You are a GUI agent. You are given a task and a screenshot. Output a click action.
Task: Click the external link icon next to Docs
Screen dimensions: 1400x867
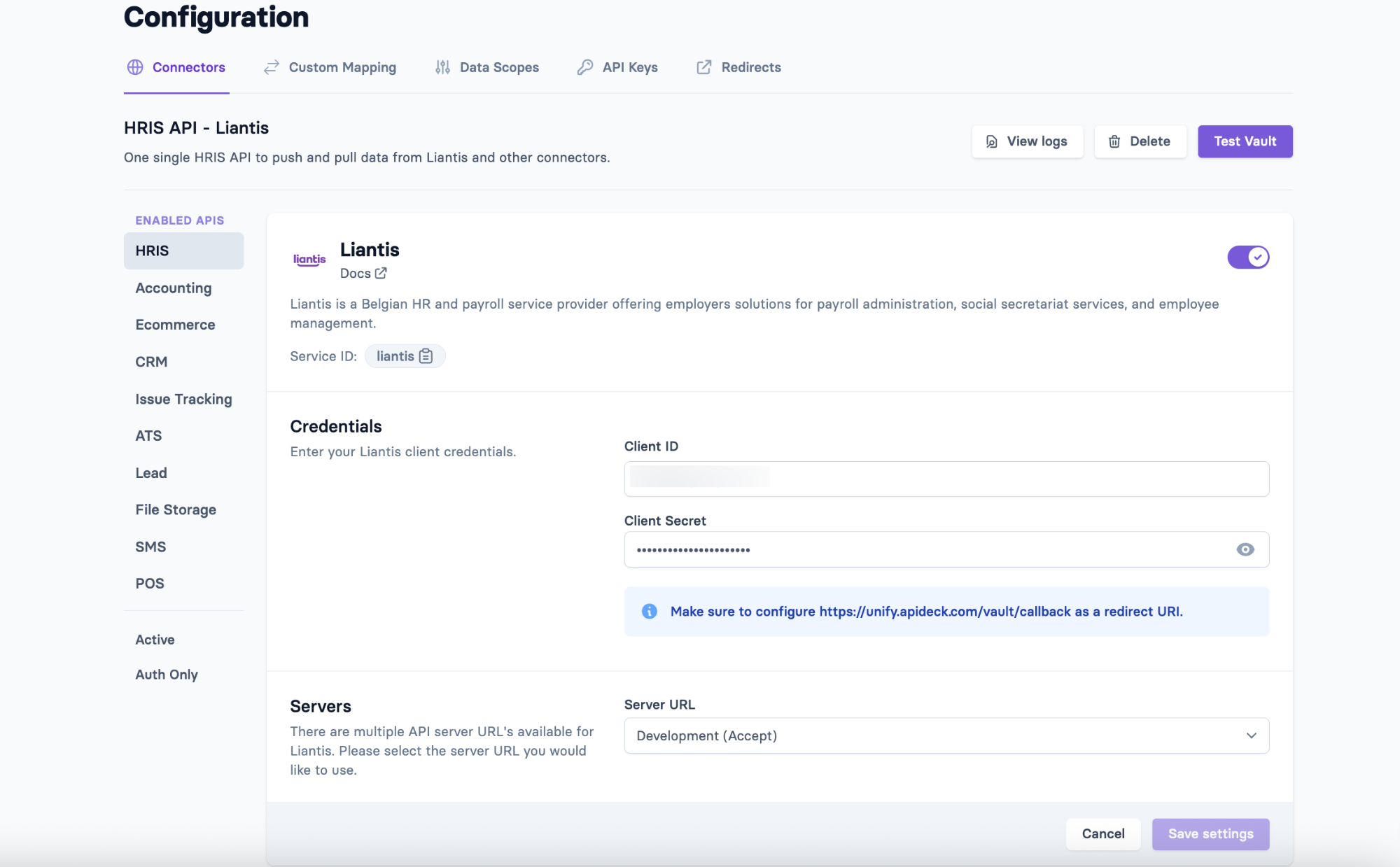381,273
